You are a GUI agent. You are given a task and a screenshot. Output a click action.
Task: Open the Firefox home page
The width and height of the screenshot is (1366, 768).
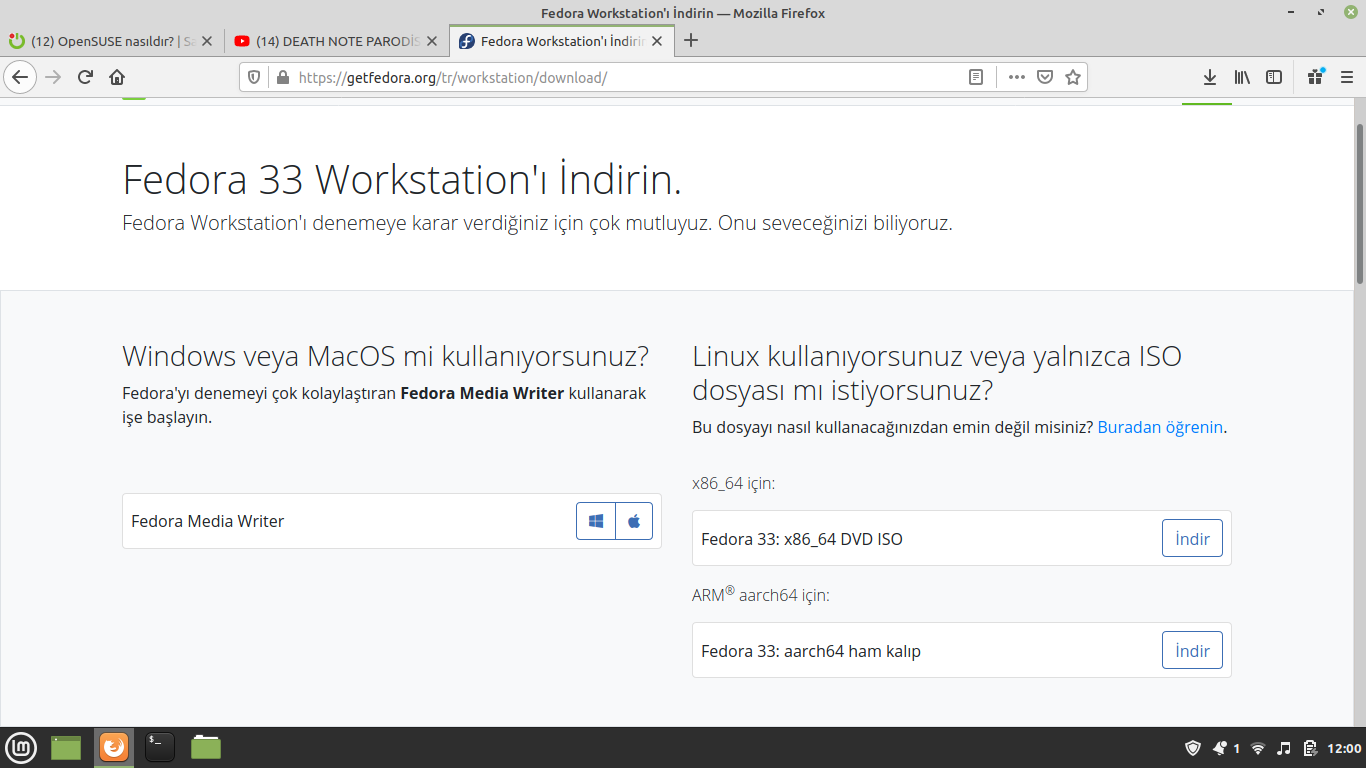coord(117,77)
